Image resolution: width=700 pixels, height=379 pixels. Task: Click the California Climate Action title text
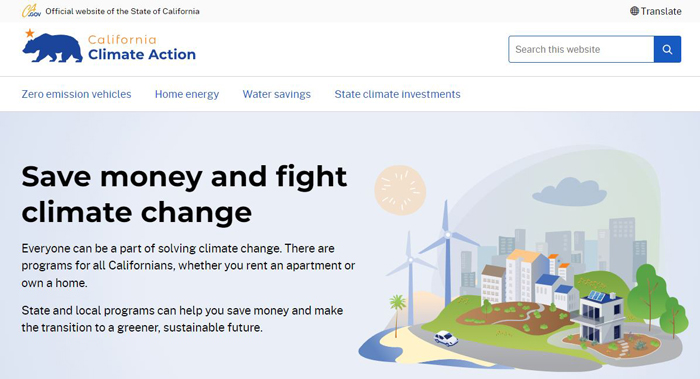tap(142, 47)
